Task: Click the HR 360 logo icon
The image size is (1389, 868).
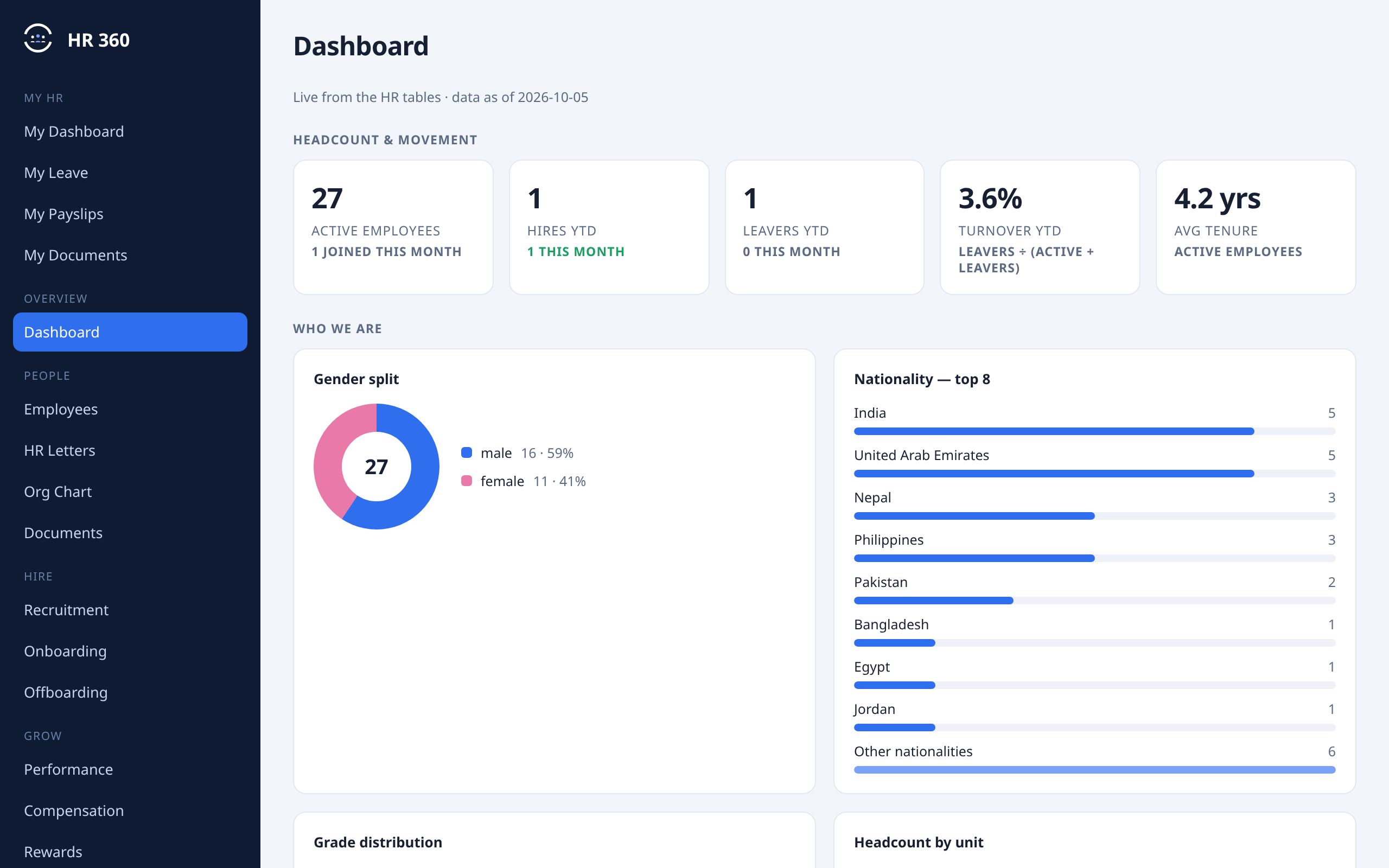Action: [x=38, y=39]
